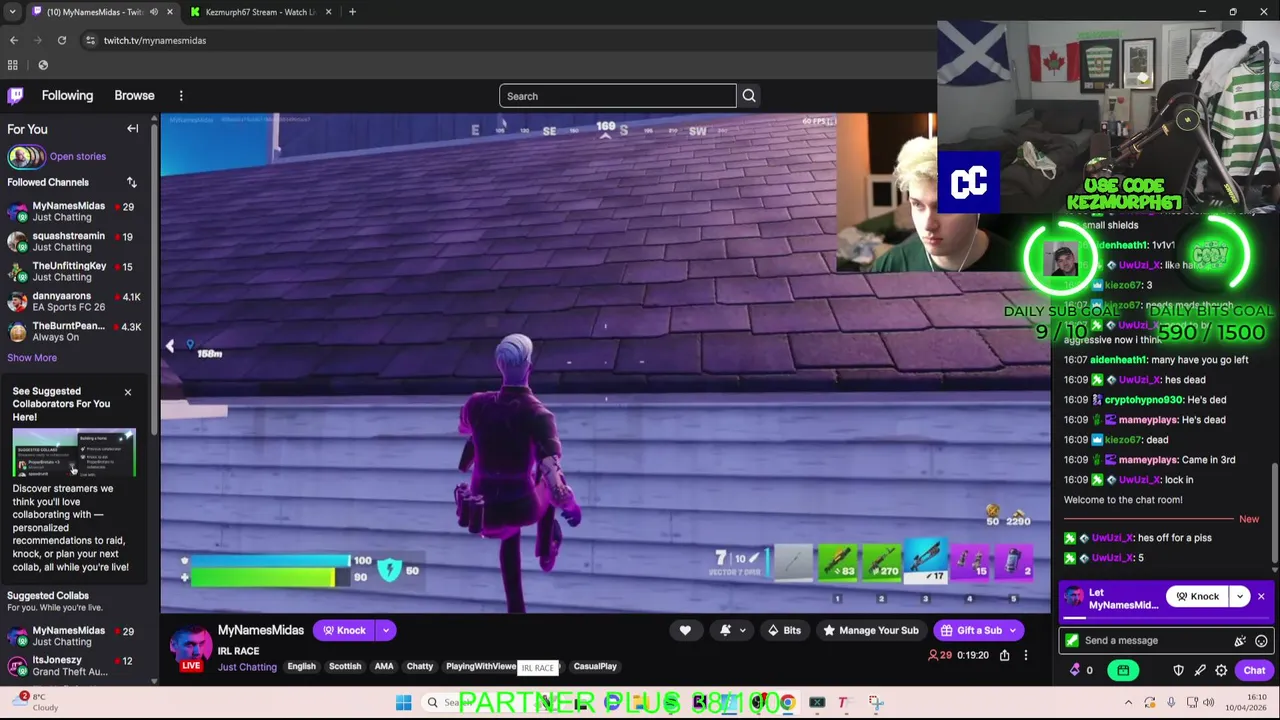This screenshot has height=720, width=1280.
Task: Mute audio on the MyNamesMidas tab
Action: pos(153,12)
